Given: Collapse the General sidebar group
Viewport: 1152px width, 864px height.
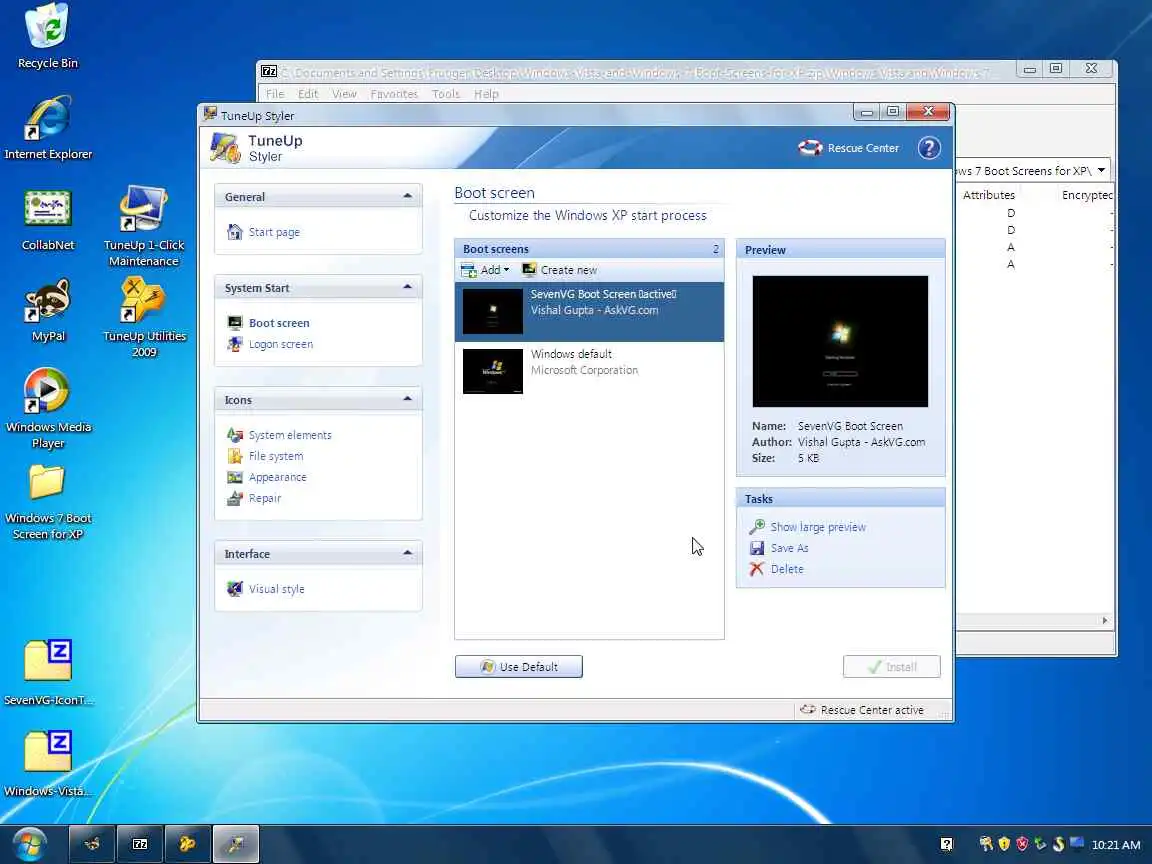Looking at the screenshot, I should pos(408,196).
